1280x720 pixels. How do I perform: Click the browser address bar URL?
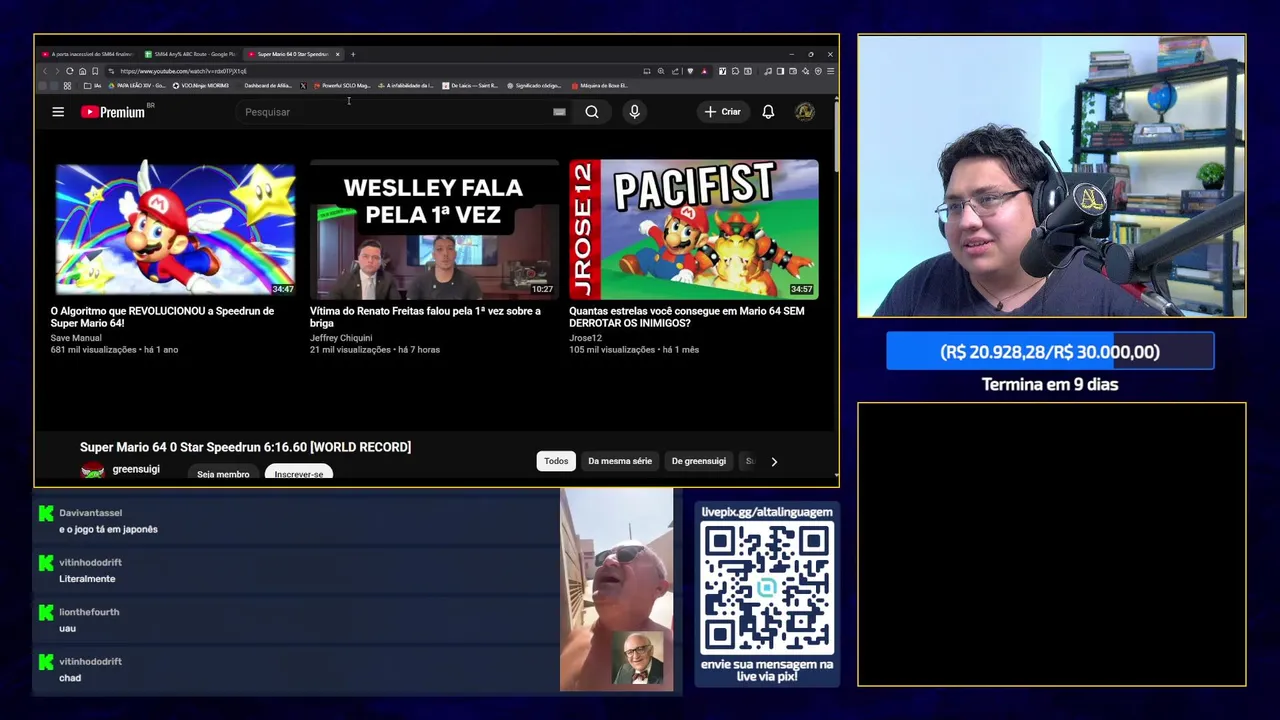[x=184, y=71]
